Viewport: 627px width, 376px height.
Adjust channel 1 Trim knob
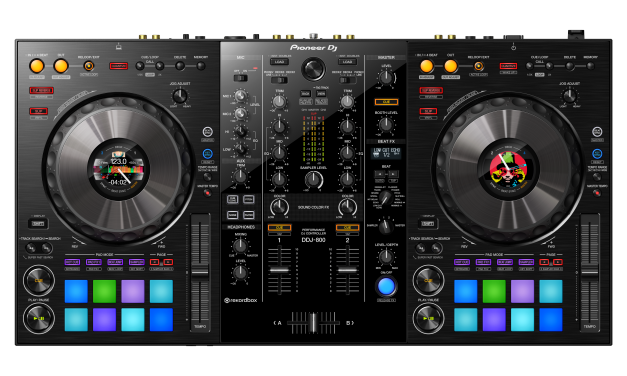pos(279,102)
